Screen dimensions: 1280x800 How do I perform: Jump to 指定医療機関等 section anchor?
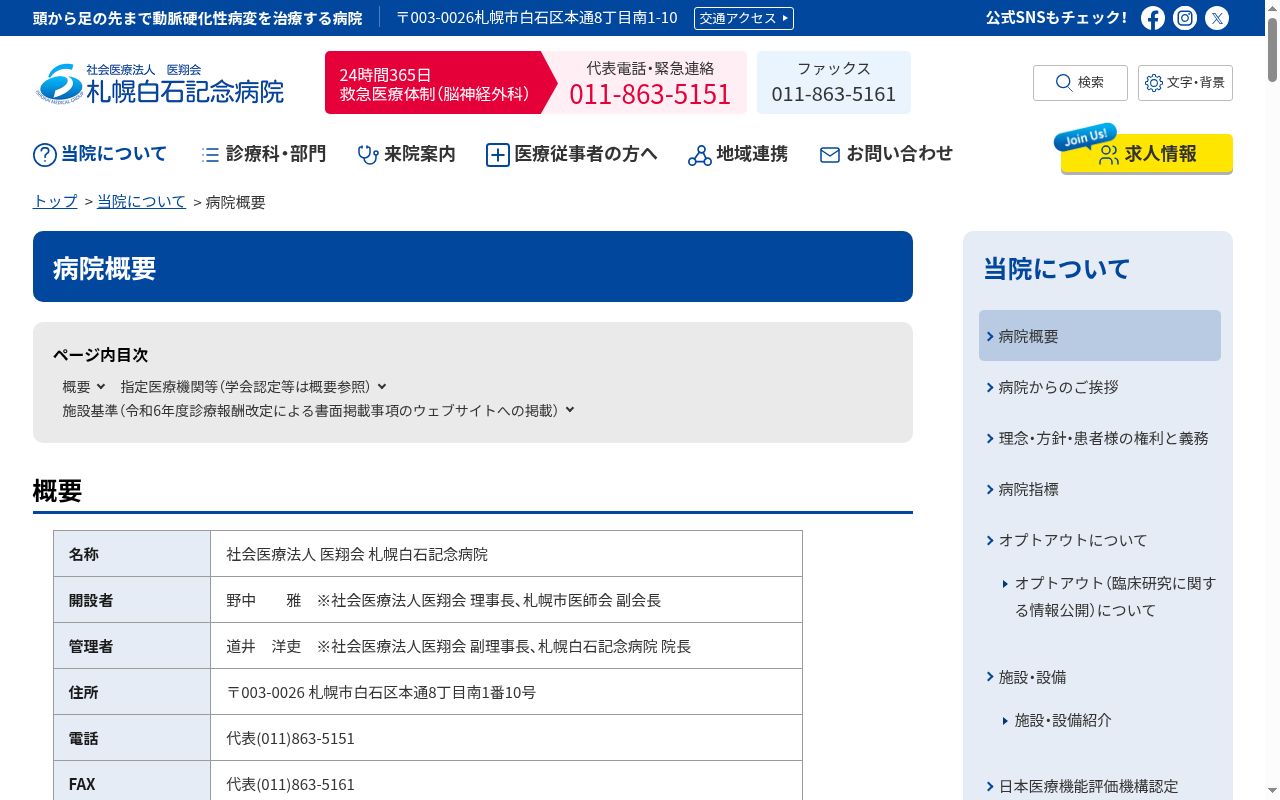click(254, 386)
